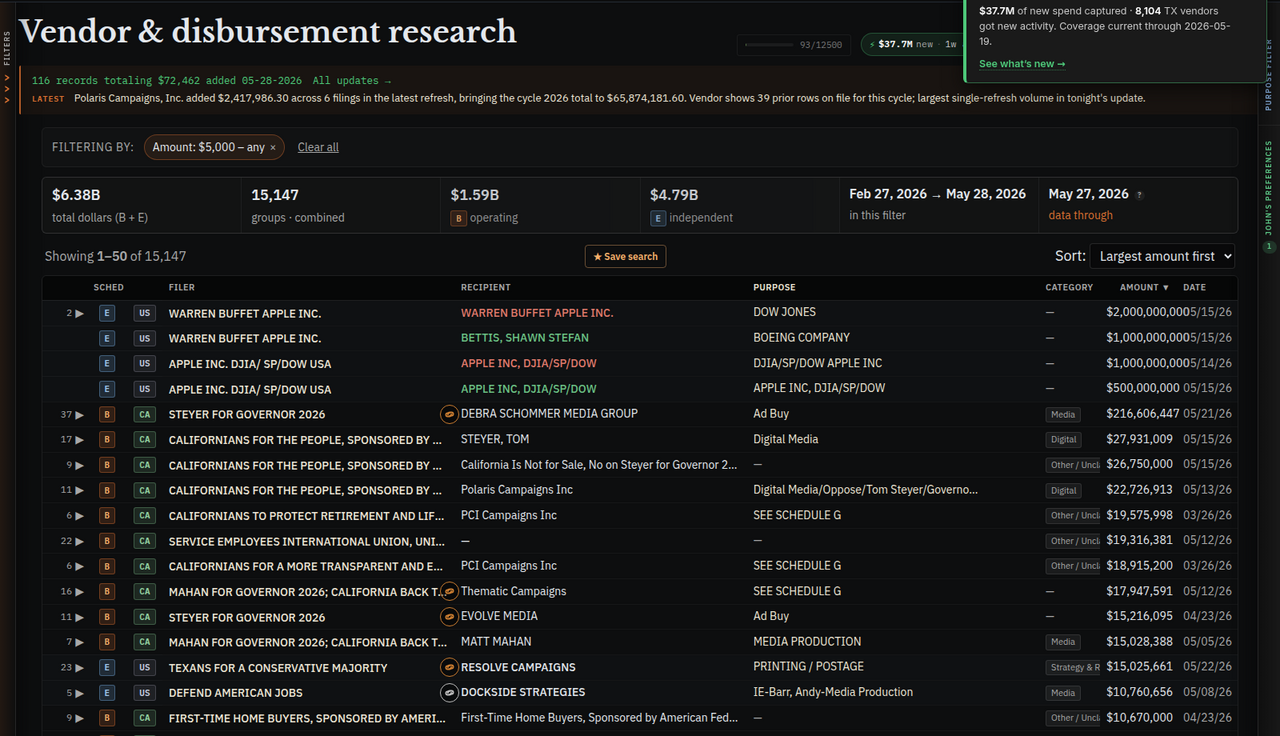Select the CA state badge on the STEYER, TOM row

coord(145,440)
